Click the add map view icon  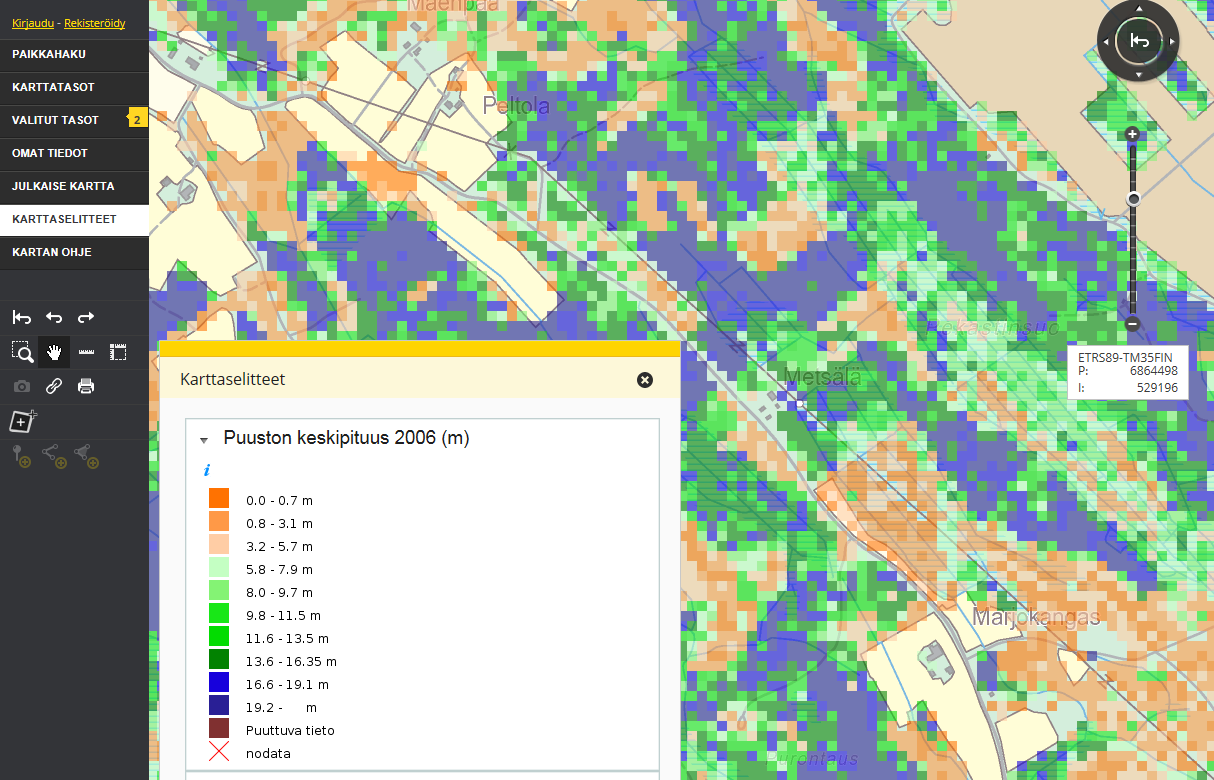23,421
